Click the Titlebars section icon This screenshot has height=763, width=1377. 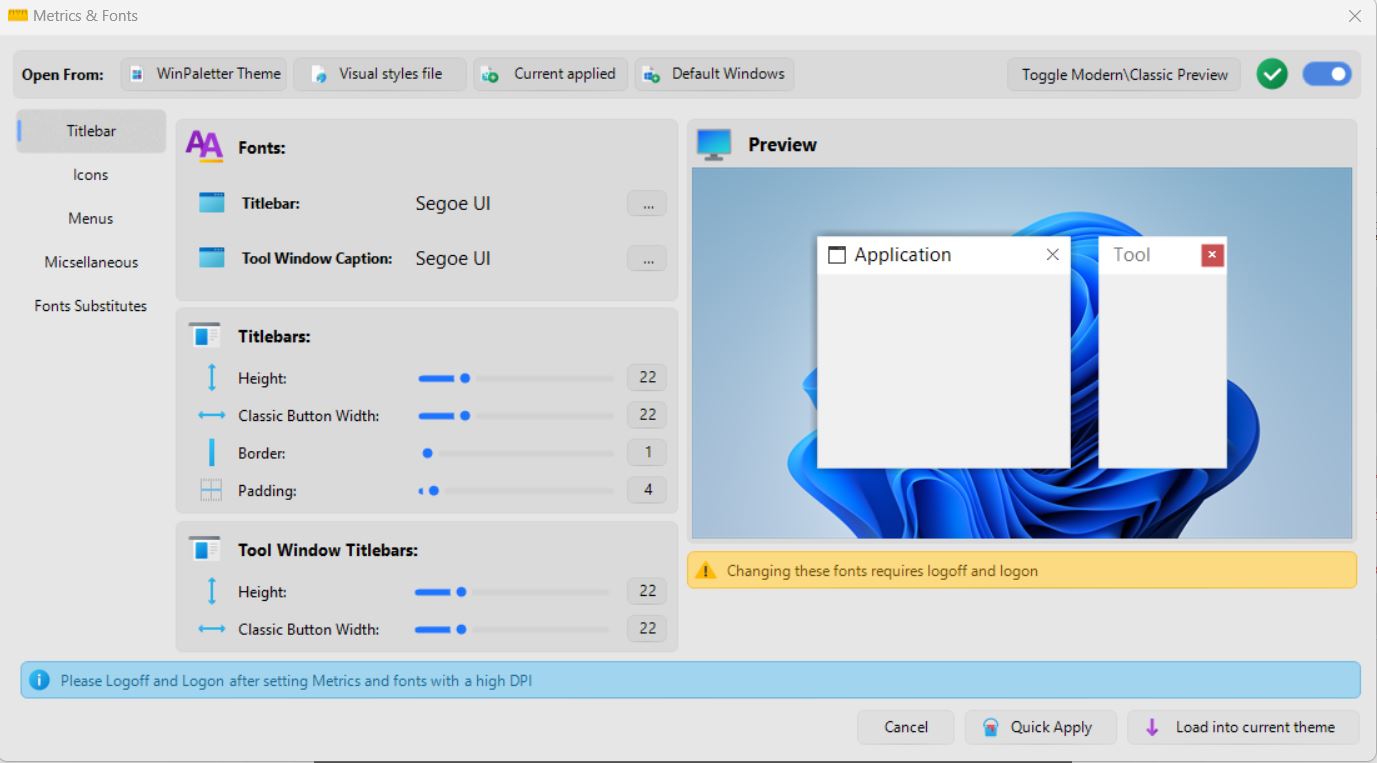tap(204, 336)
